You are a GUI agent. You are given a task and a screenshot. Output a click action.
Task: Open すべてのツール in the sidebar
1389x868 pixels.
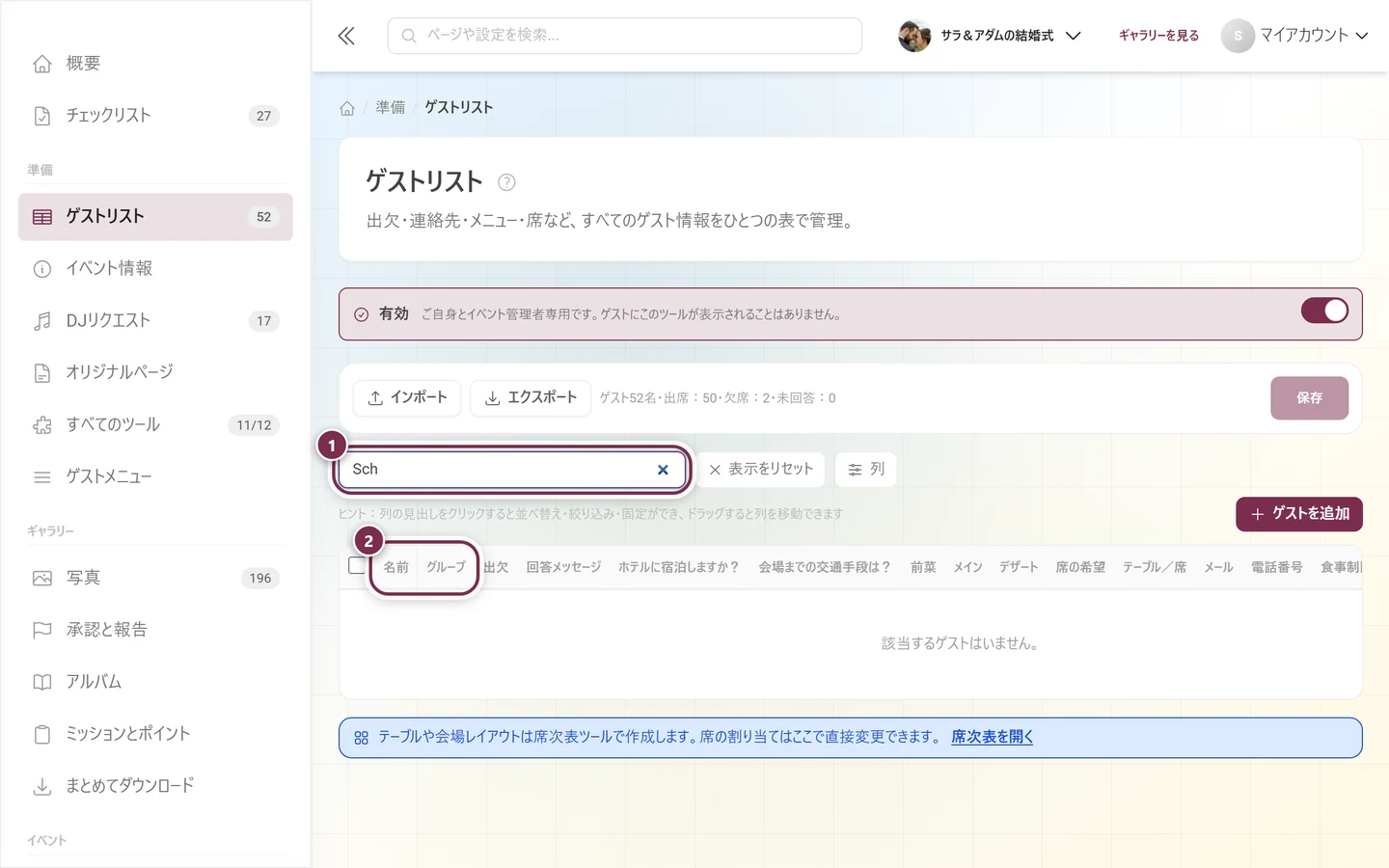click(x=155, y=424)
